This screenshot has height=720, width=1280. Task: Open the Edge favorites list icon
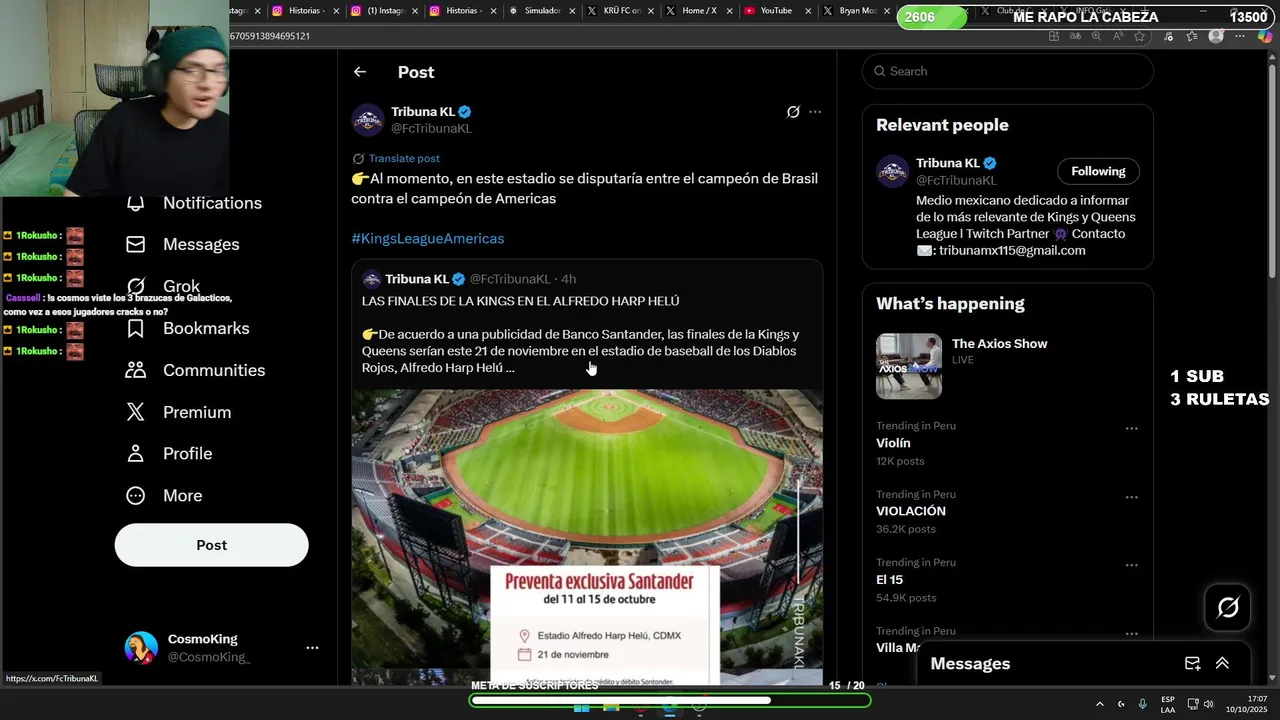click(x=1191, y=36)
